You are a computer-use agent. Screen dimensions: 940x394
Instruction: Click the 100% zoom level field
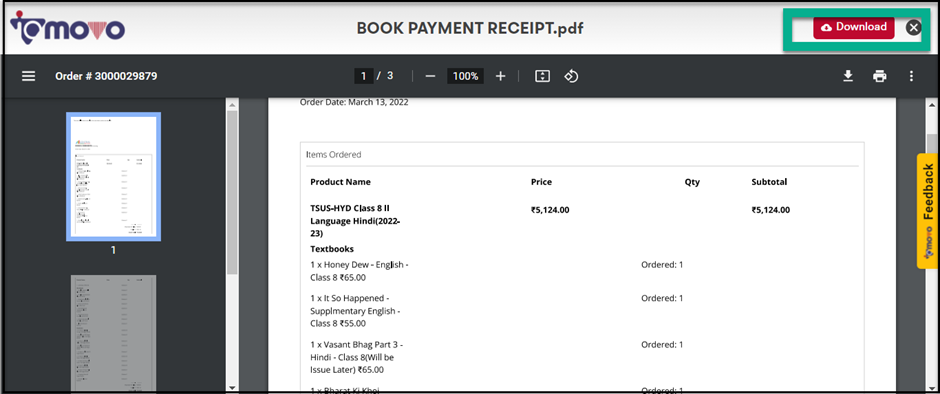(465, 76)
